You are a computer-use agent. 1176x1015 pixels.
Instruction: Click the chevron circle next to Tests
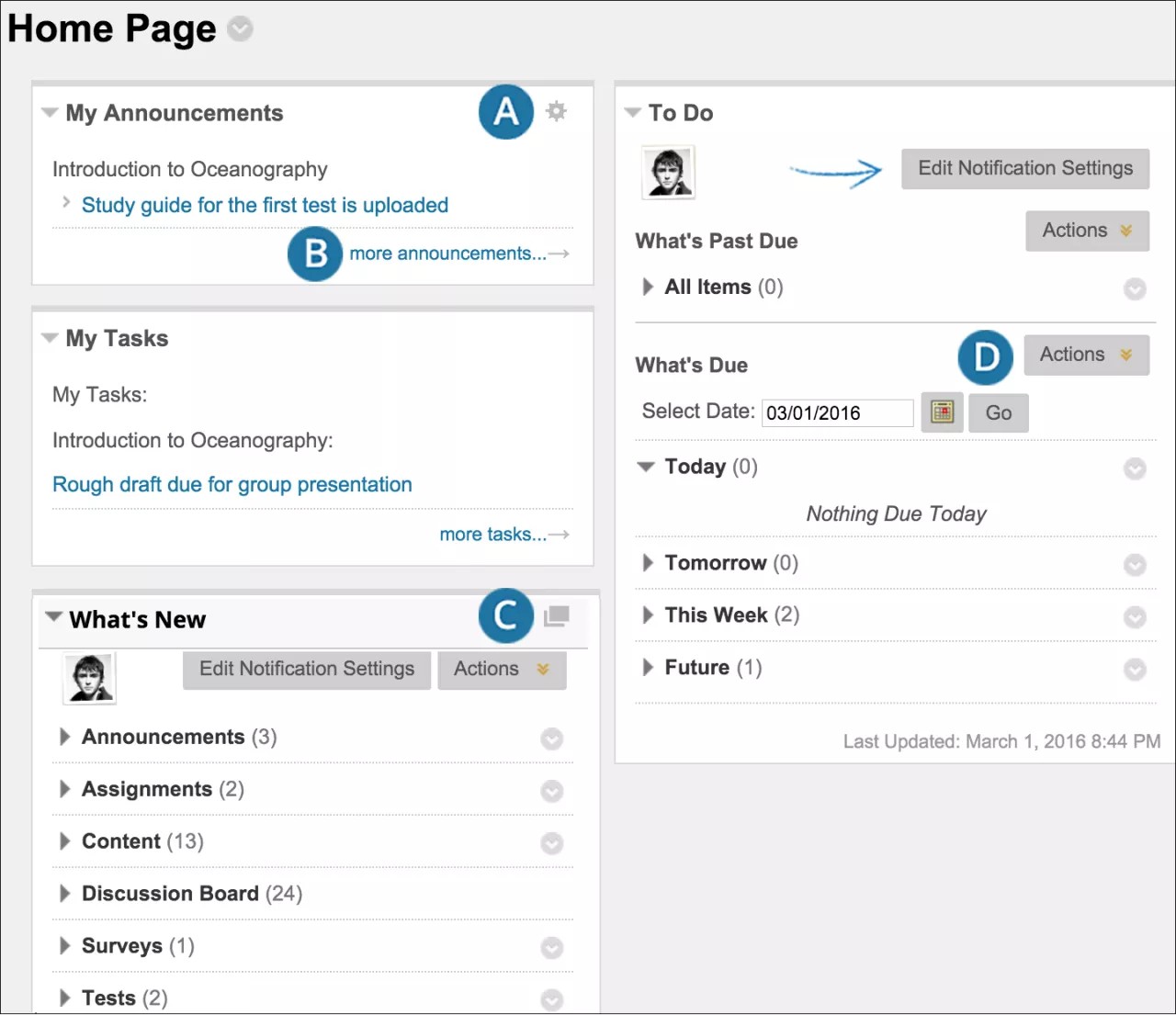tap(551, 1000)
